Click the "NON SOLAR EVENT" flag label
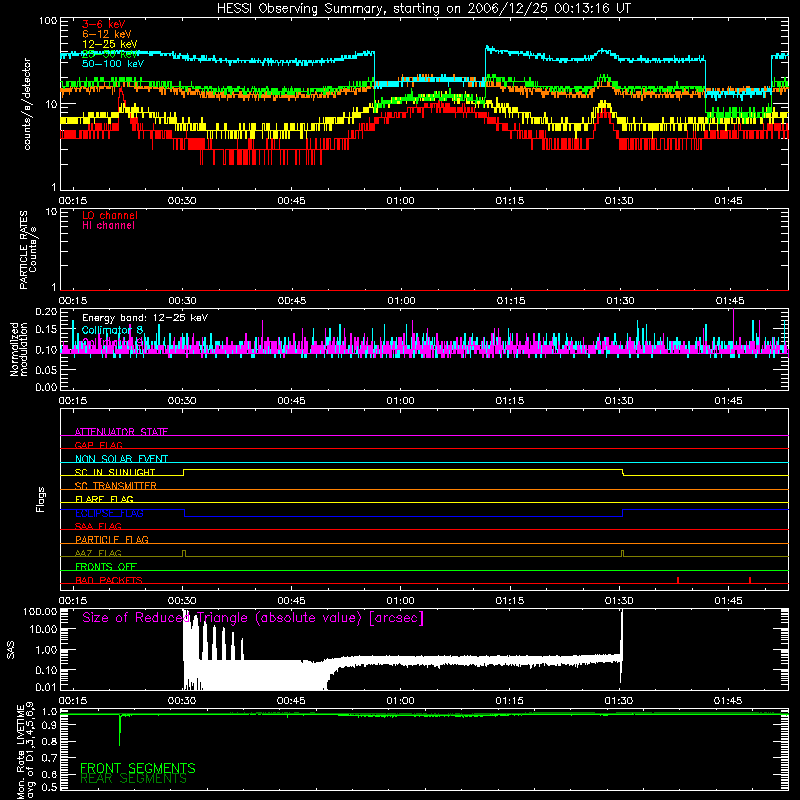 point(121,459)
